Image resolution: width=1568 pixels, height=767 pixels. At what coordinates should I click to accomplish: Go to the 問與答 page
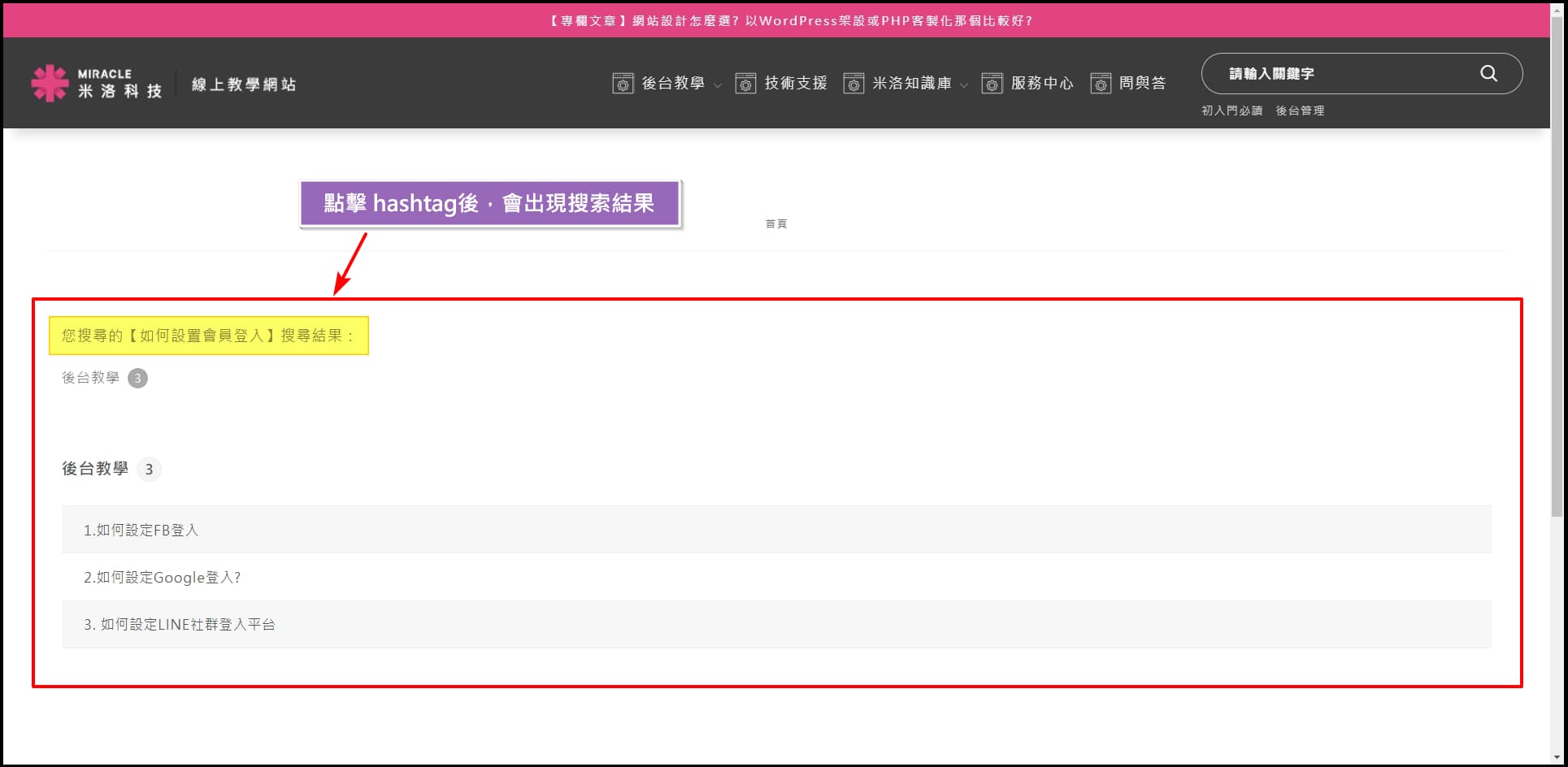click(x=1142, y=83)
